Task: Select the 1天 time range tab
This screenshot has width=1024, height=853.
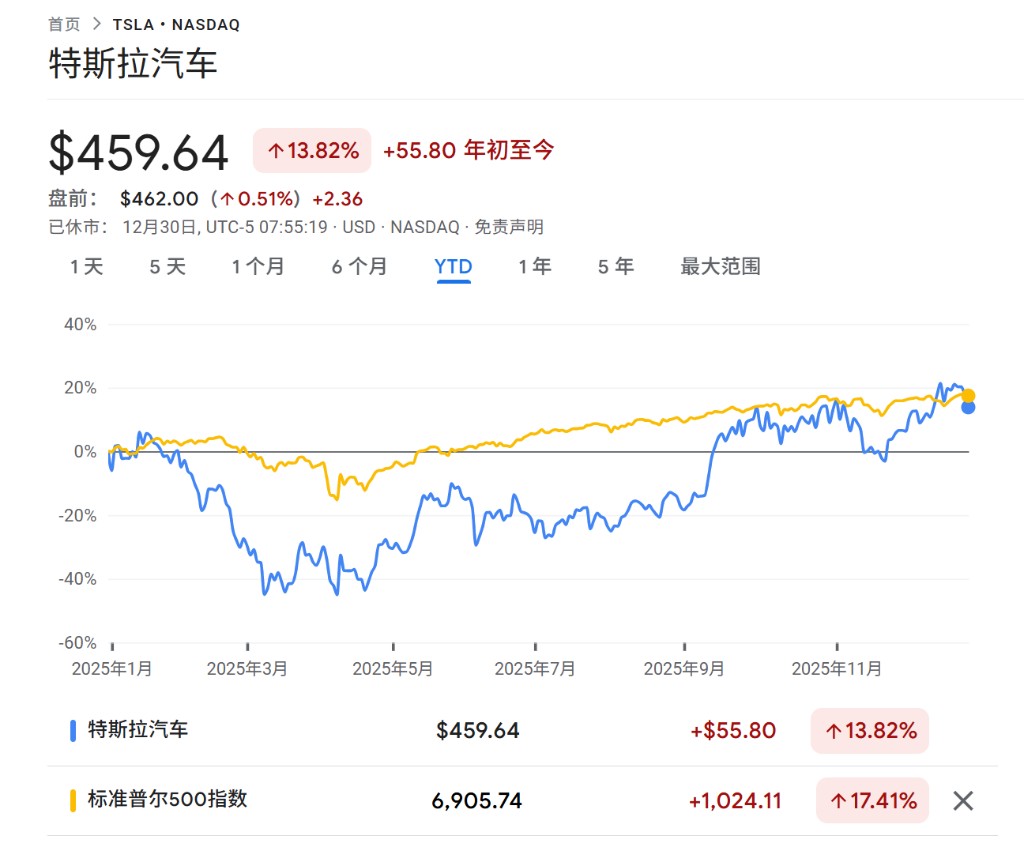Action: tap(86, 267)
